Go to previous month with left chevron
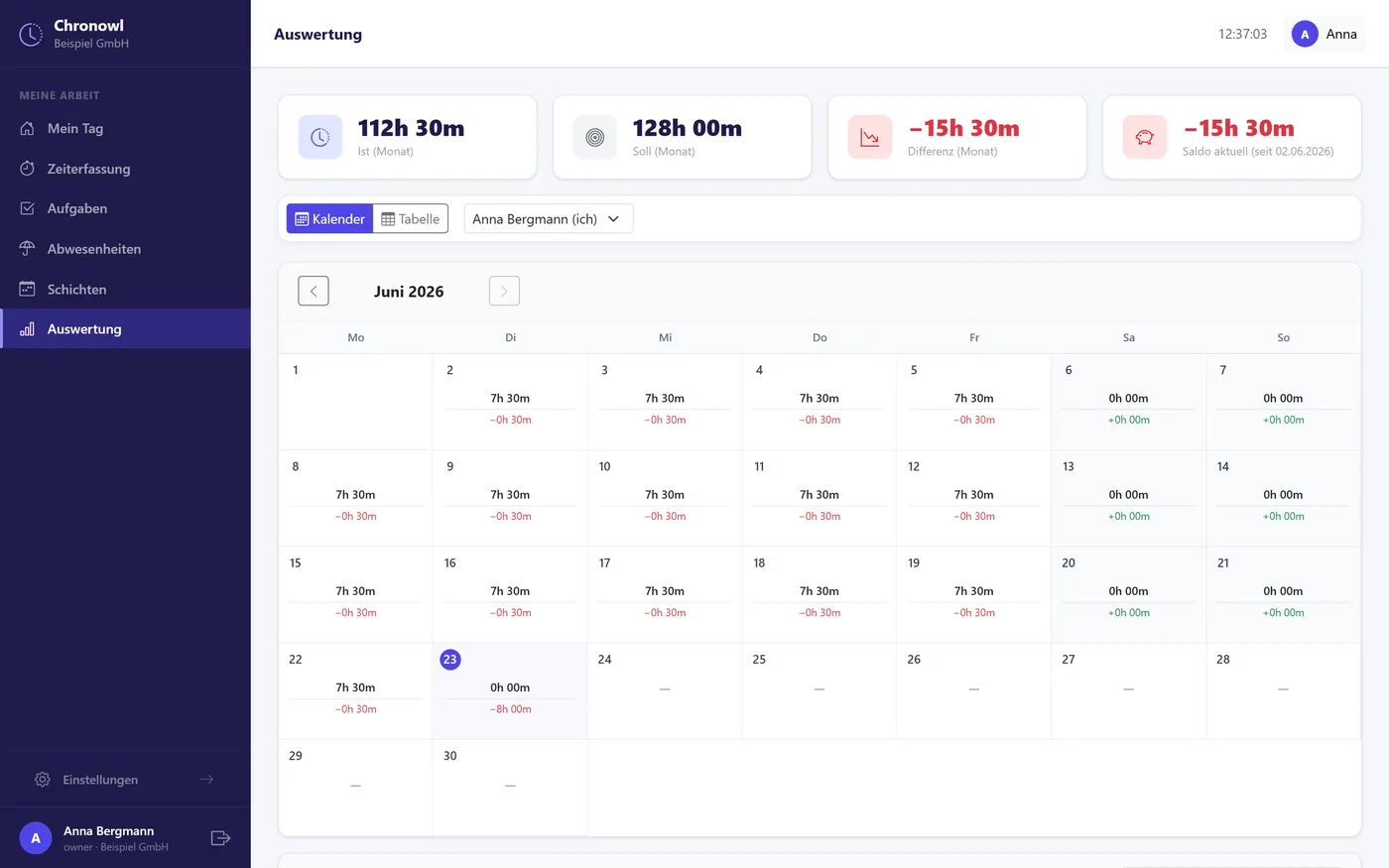The width and height of the screenshot is (1389, 868). [314, 291]
